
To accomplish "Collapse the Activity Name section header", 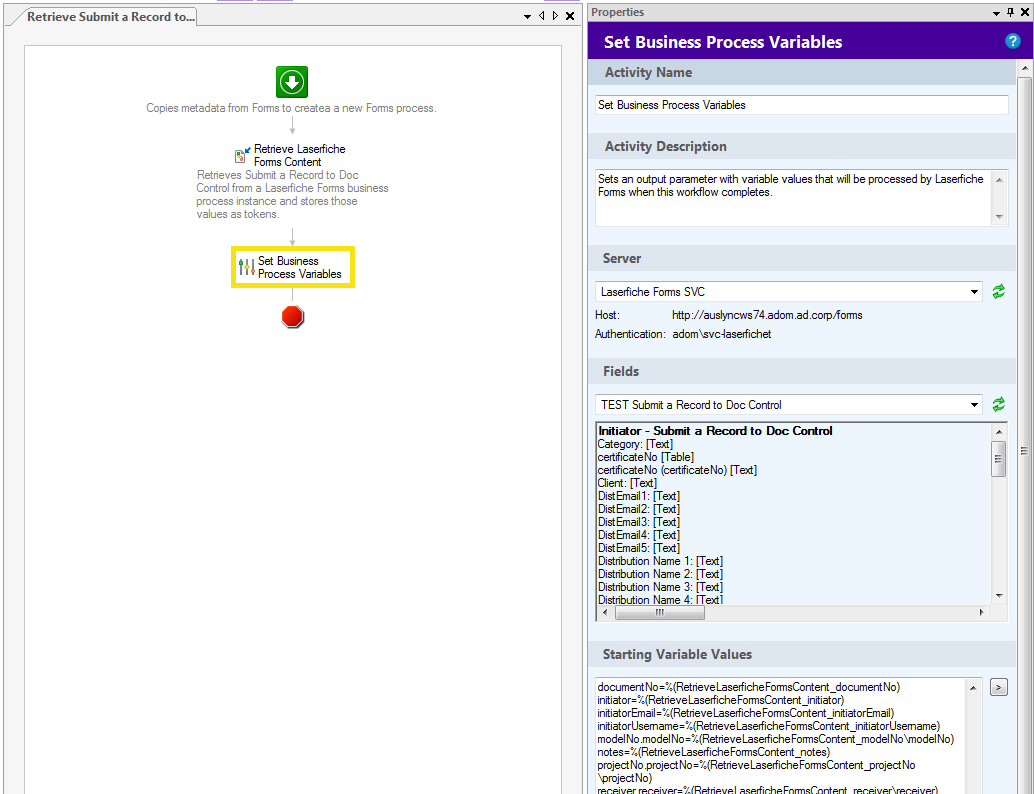I will 801,73.
